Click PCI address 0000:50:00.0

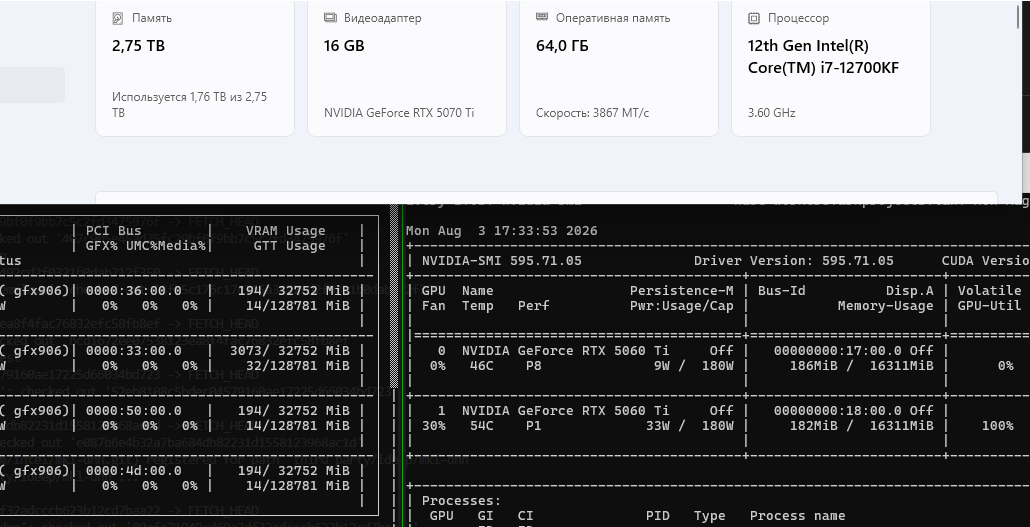point(133,411)
